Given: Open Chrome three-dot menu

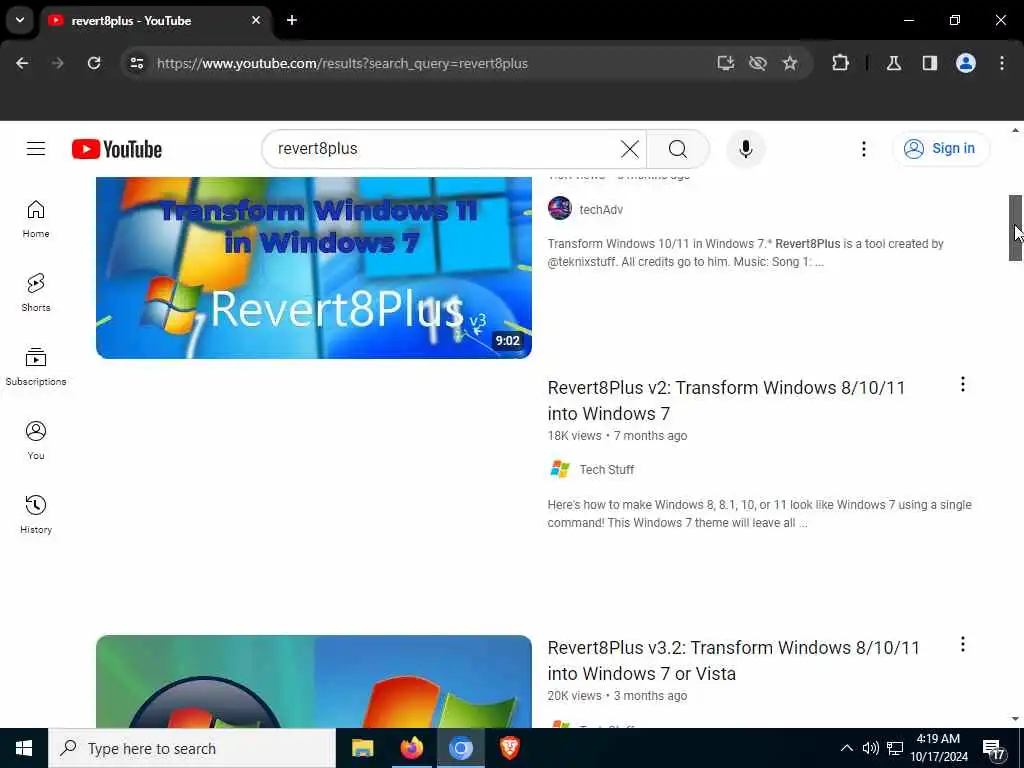Looking at the screenshot, I should 1002,63.
